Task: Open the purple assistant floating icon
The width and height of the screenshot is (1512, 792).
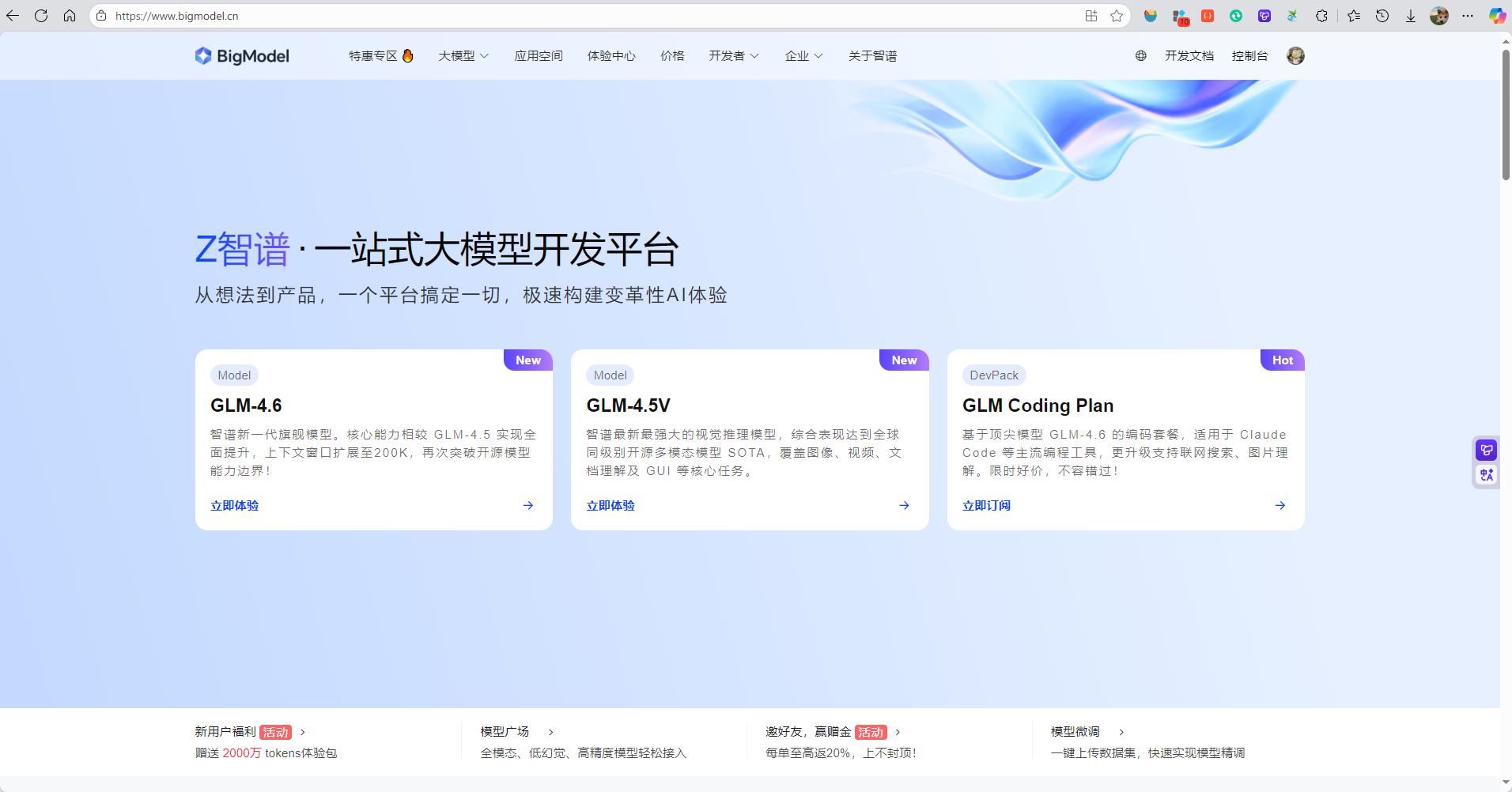Action: click(x=1485, y=449)
